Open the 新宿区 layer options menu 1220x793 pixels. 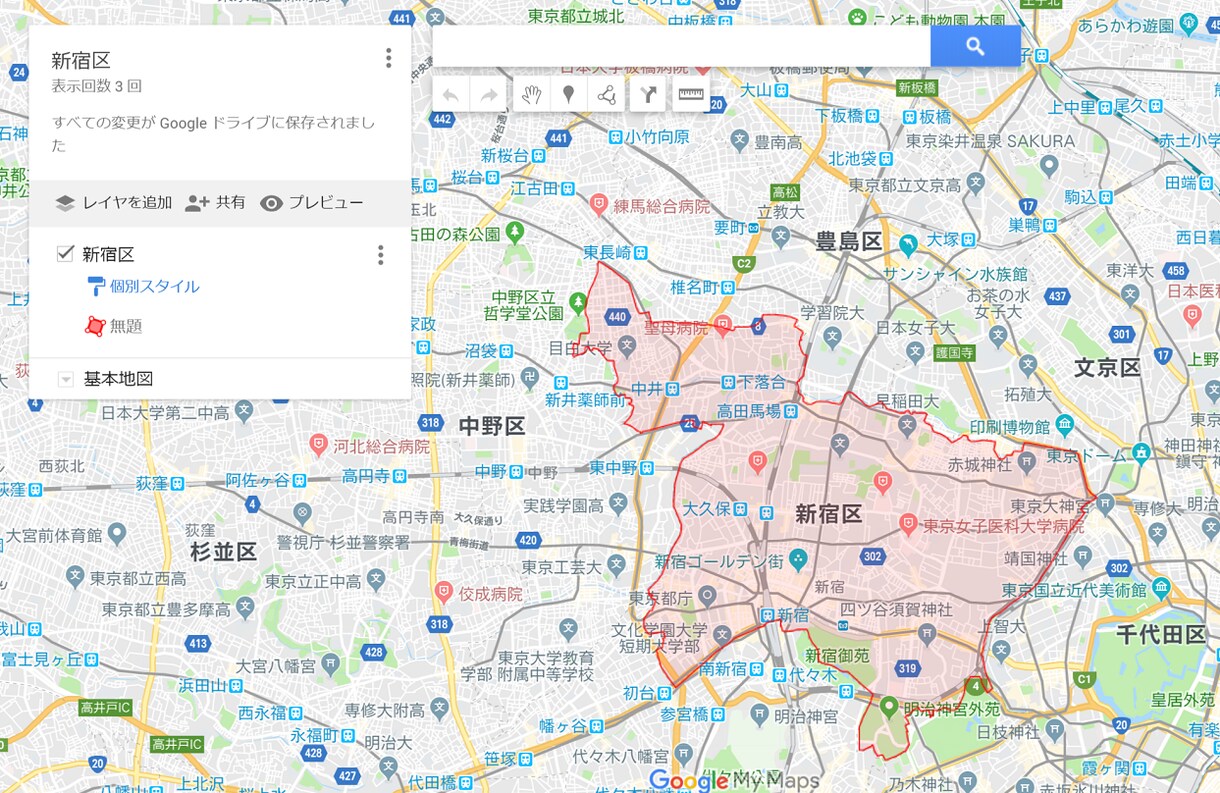coord(380,256)
